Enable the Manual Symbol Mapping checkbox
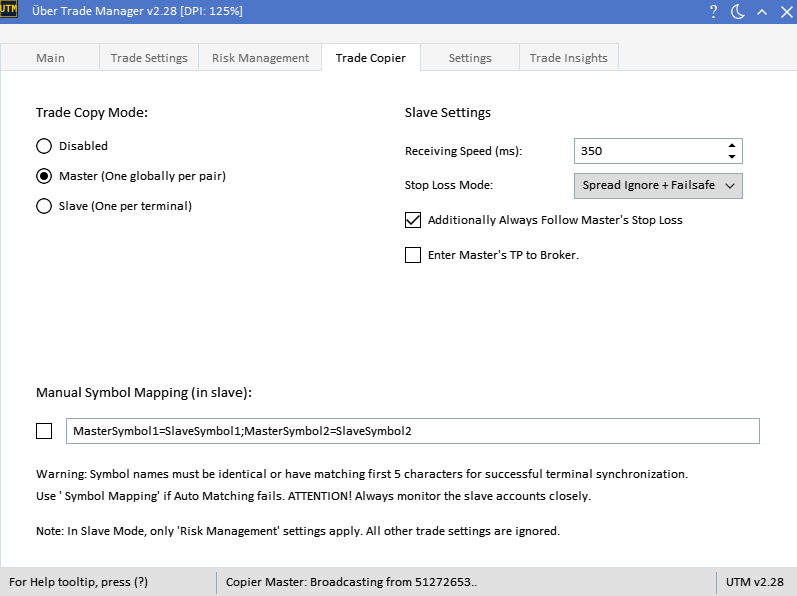This screenshot has height=596, width=797. point(44,431)
